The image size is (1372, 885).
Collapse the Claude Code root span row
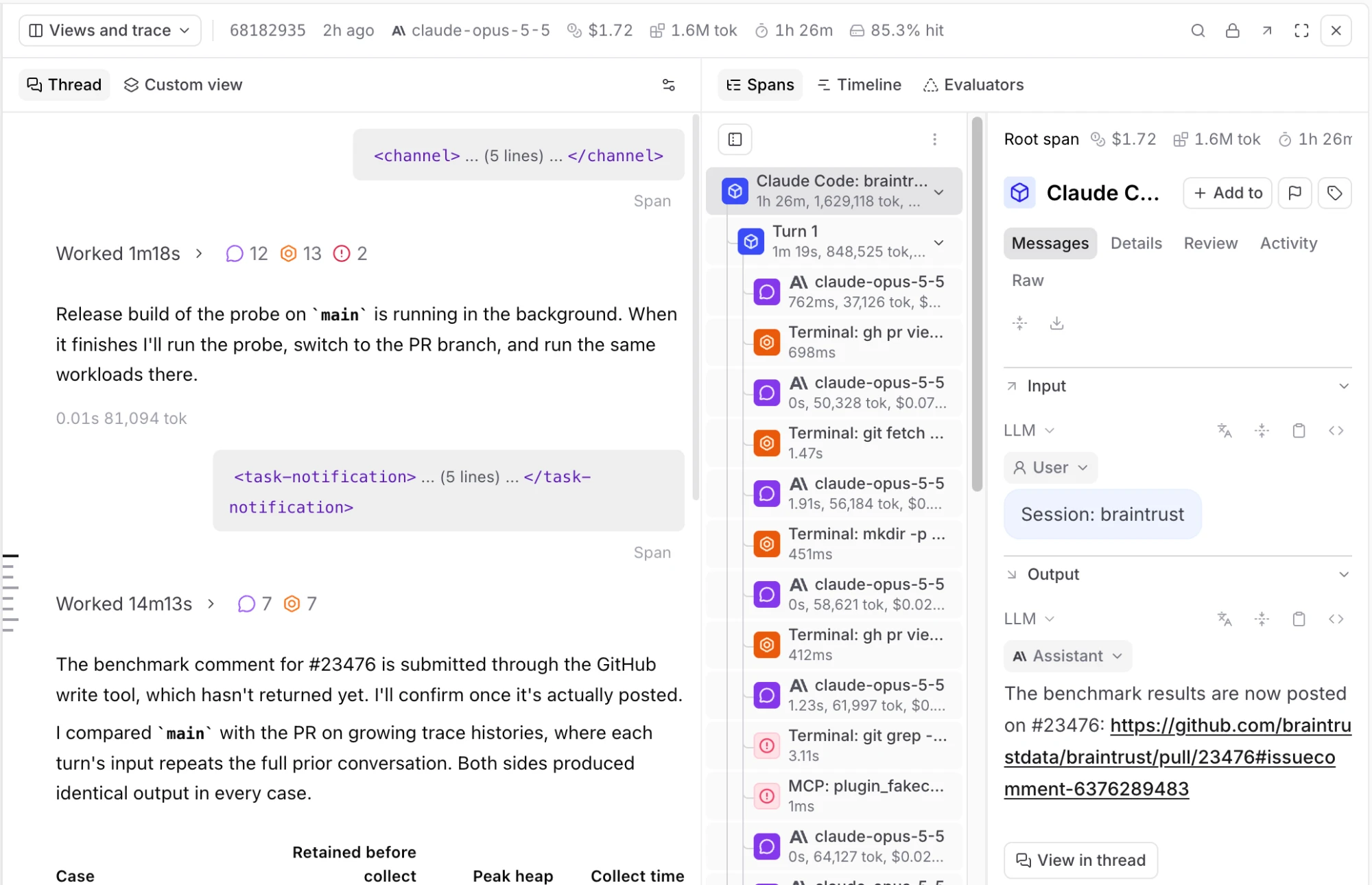(939, 192)
